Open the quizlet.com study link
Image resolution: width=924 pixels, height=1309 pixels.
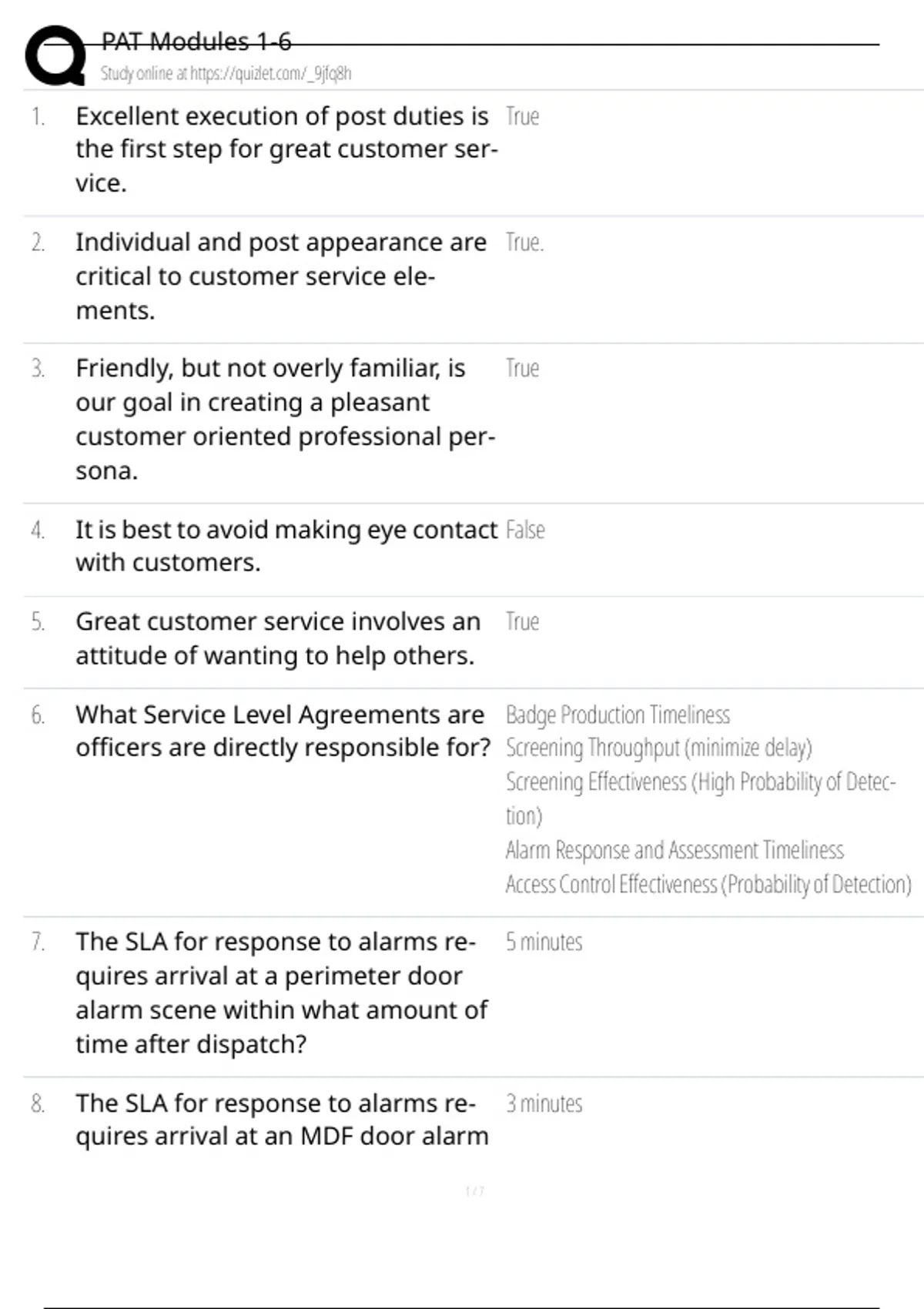[226, 74]
